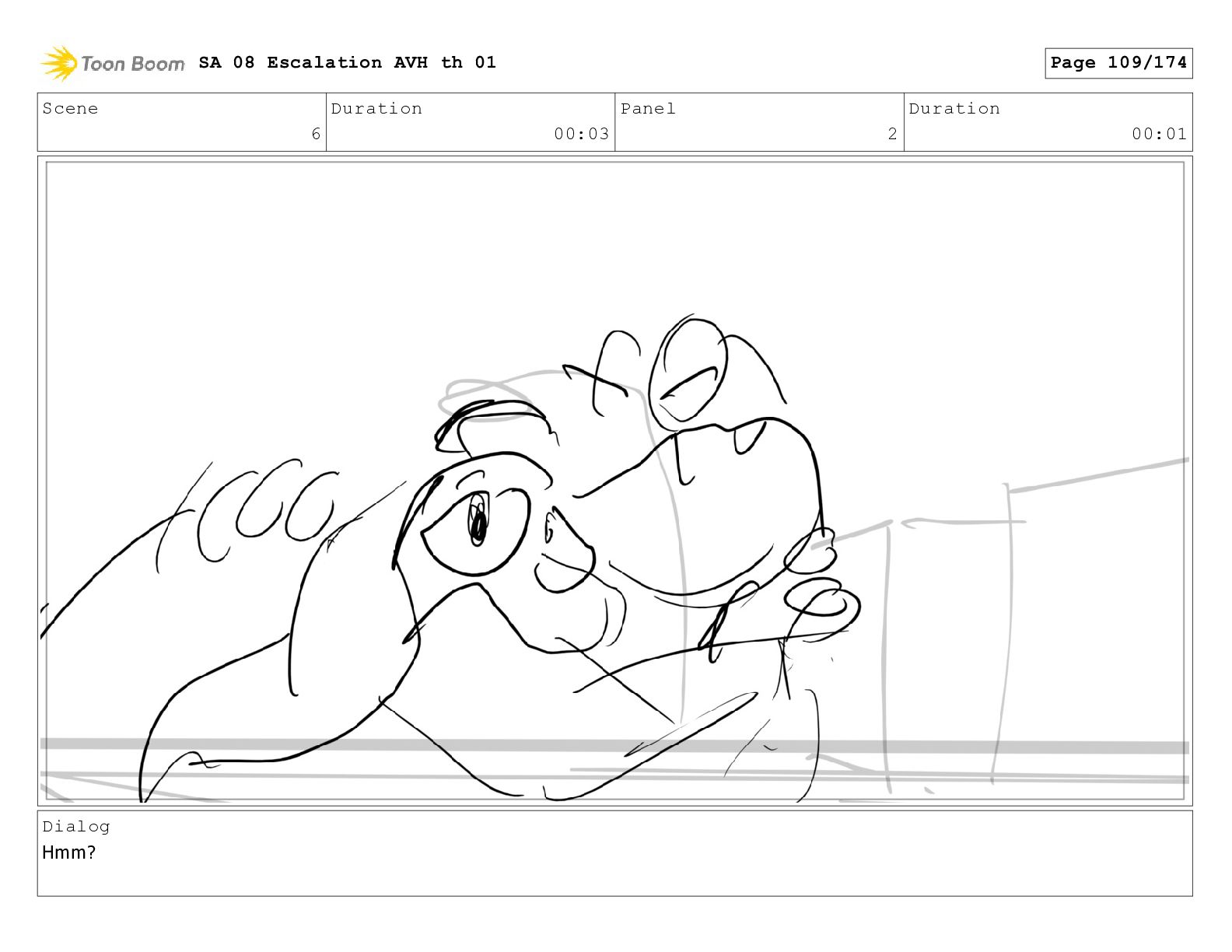Click the Toon Boom logo
The height and width of the screenshot is (952, 1232).
point(113,63)
